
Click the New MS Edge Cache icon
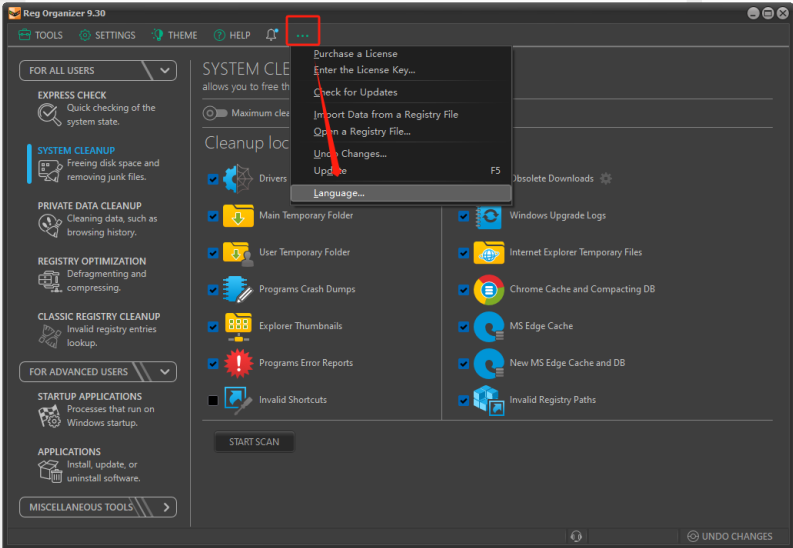pos(489,363)
